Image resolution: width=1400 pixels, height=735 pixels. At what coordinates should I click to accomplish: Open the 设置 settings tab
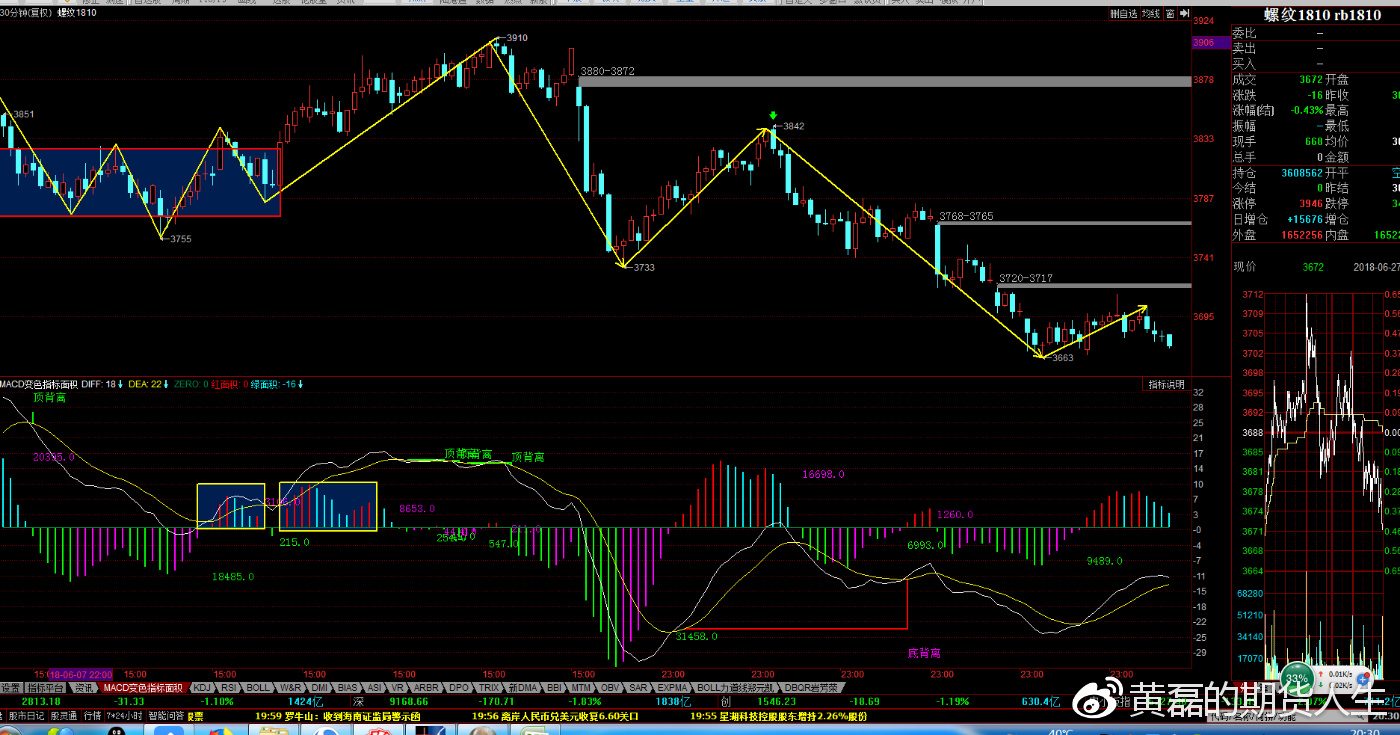point(11,688)
